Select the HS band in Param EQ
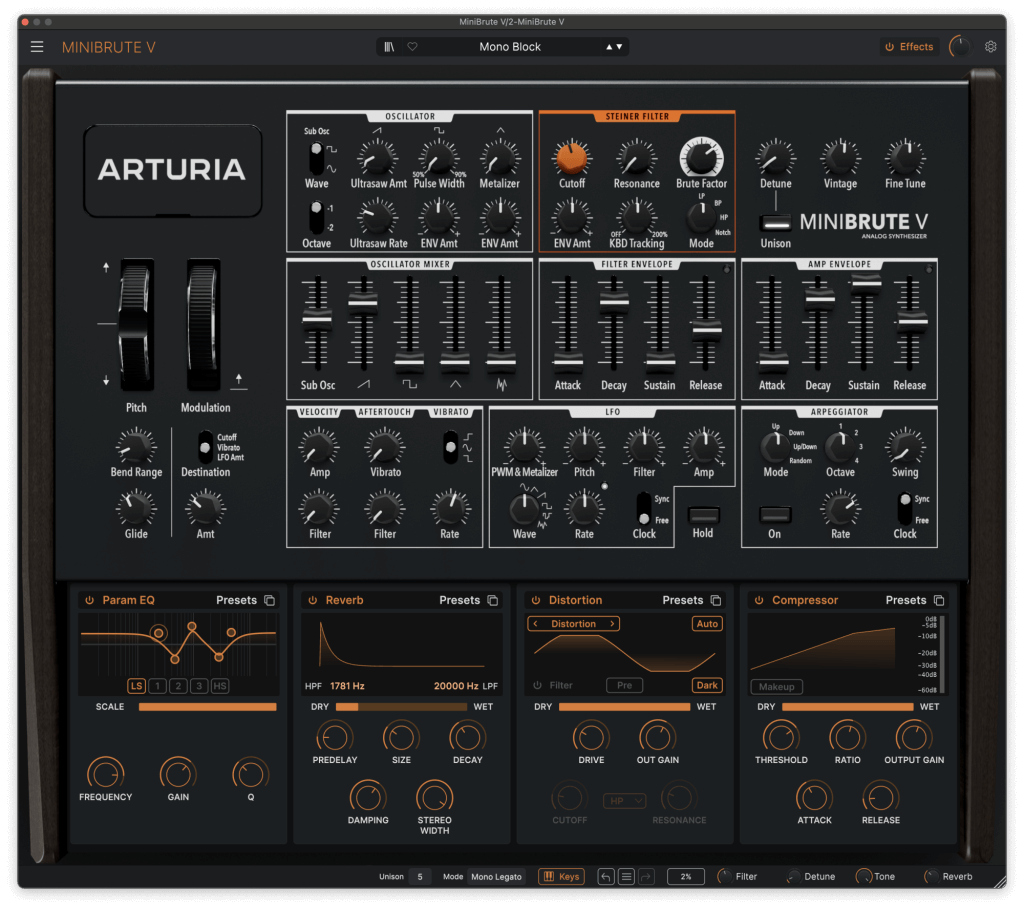This screenshot has height=909, width=1024. tap(220, 686)
